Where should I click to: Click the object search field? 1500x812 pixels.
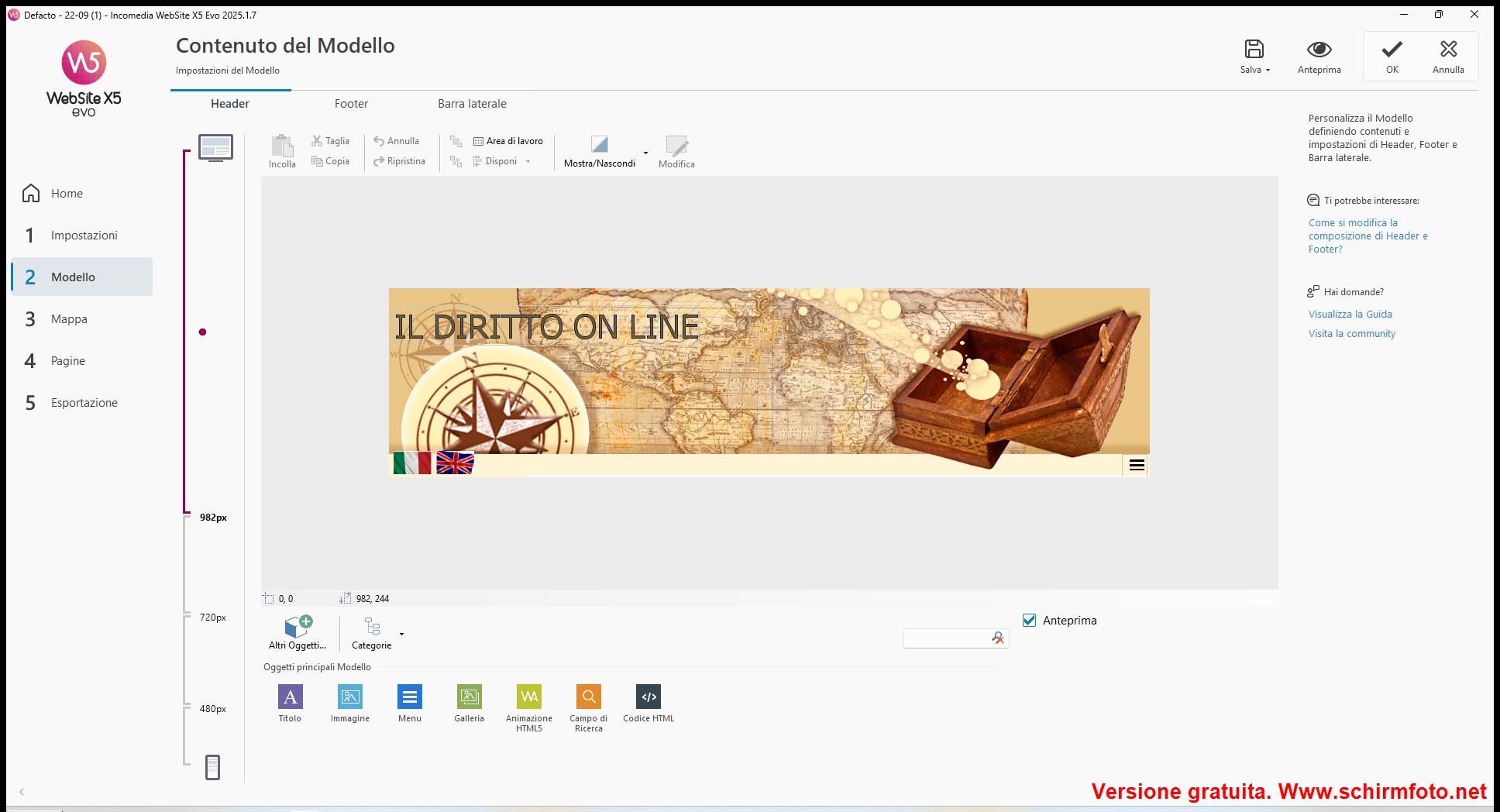pyautogui.click(x=945, y=638)
